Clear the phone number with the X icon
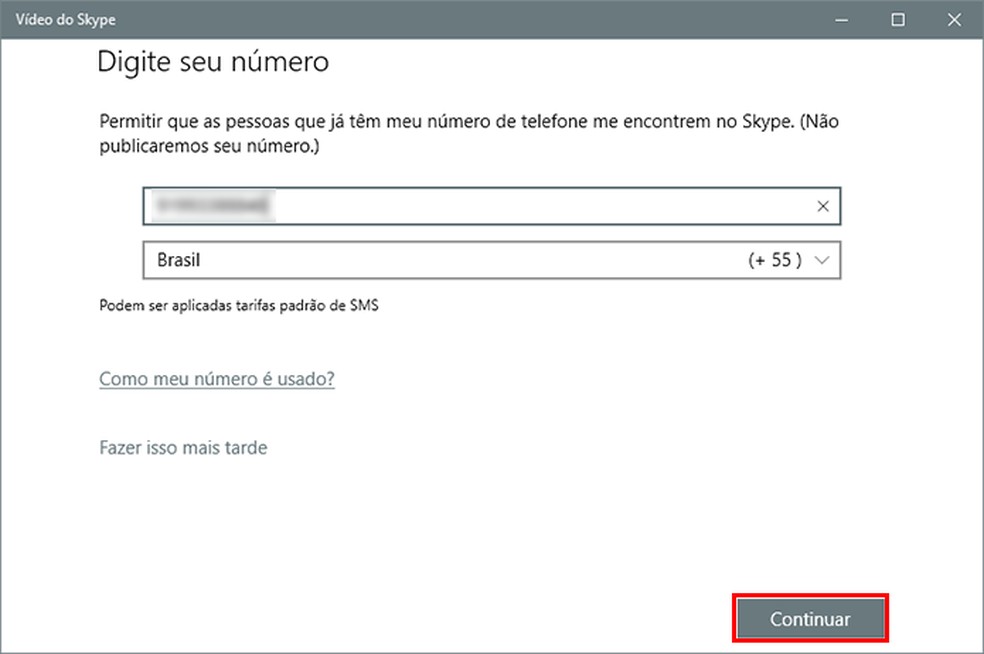This screenshot has width=984, height=654. click(x=823, y=206)
